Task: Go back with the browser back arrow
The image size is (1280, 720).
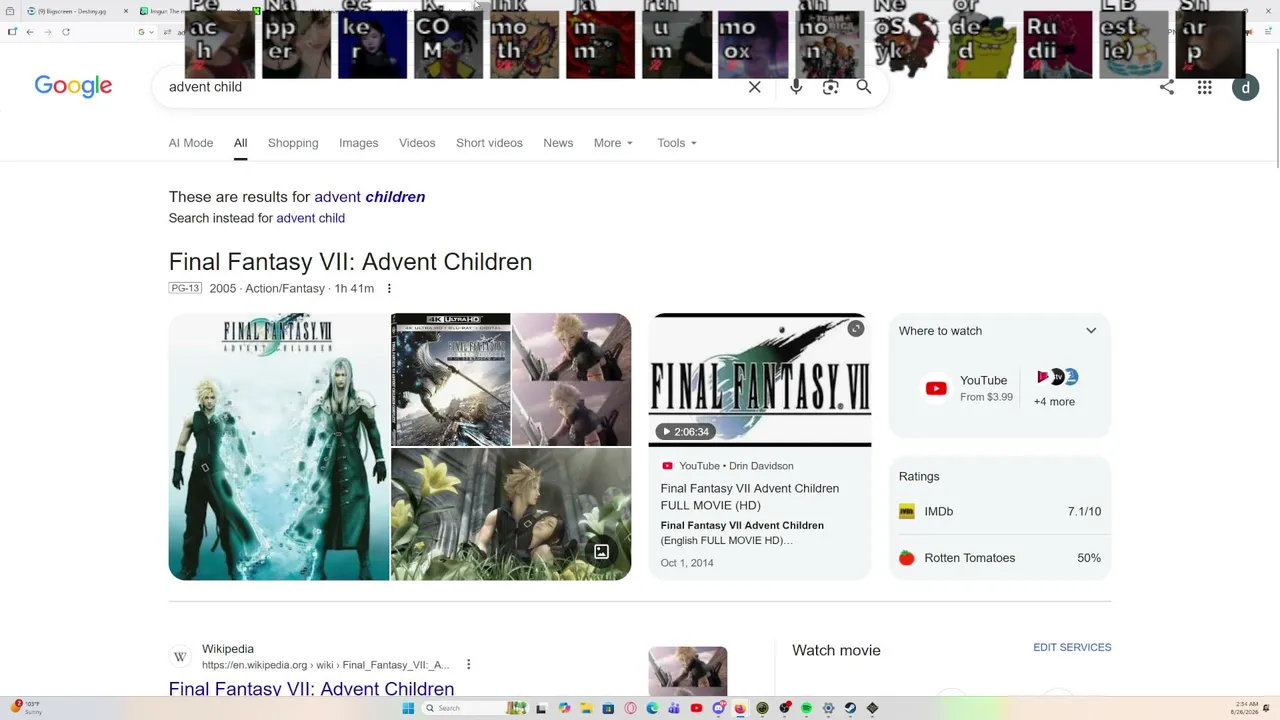Action: pyautogui.click(x=30, y=32)
